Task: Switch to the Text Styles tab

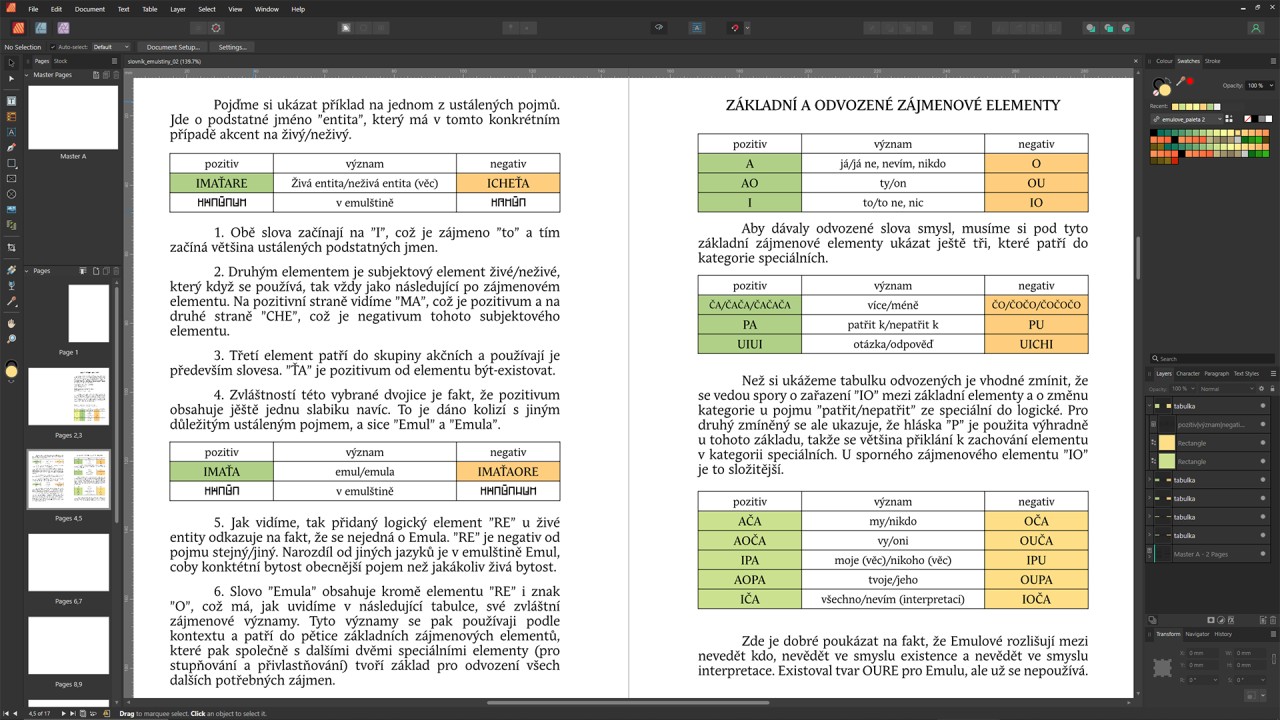Action: (x=1246, y=373)
